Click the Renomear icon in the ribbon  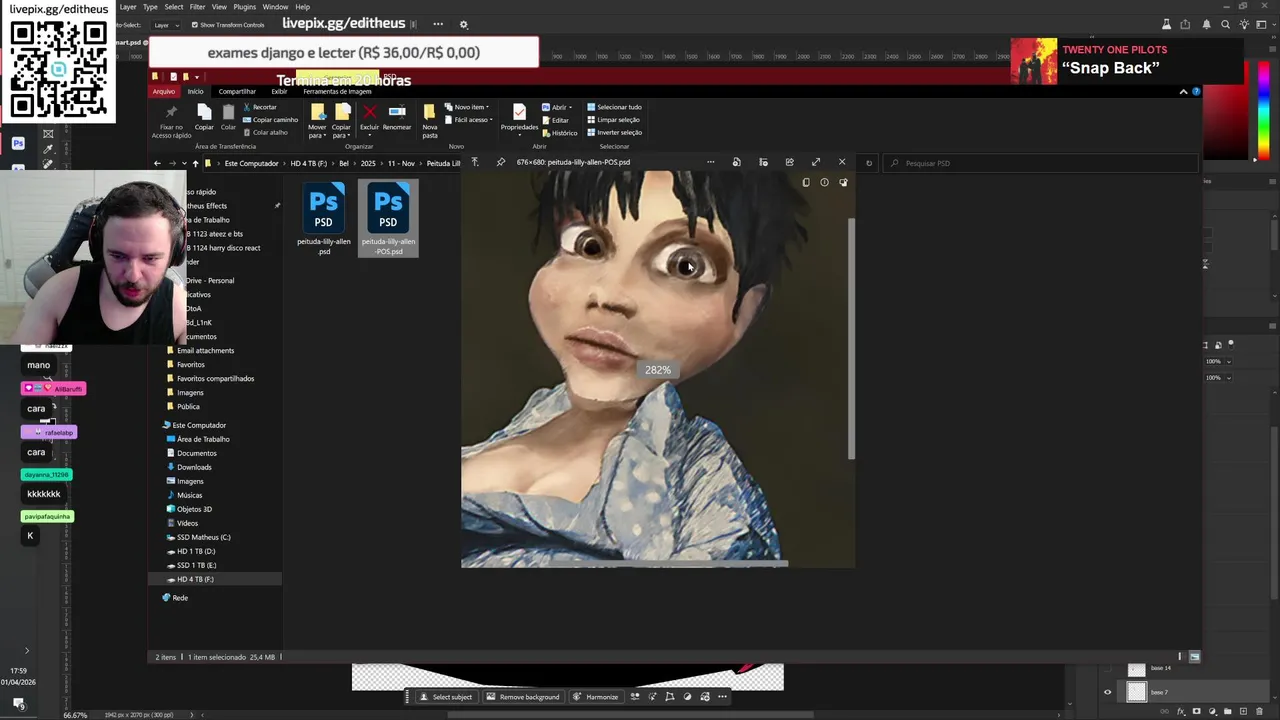(396, 112)
